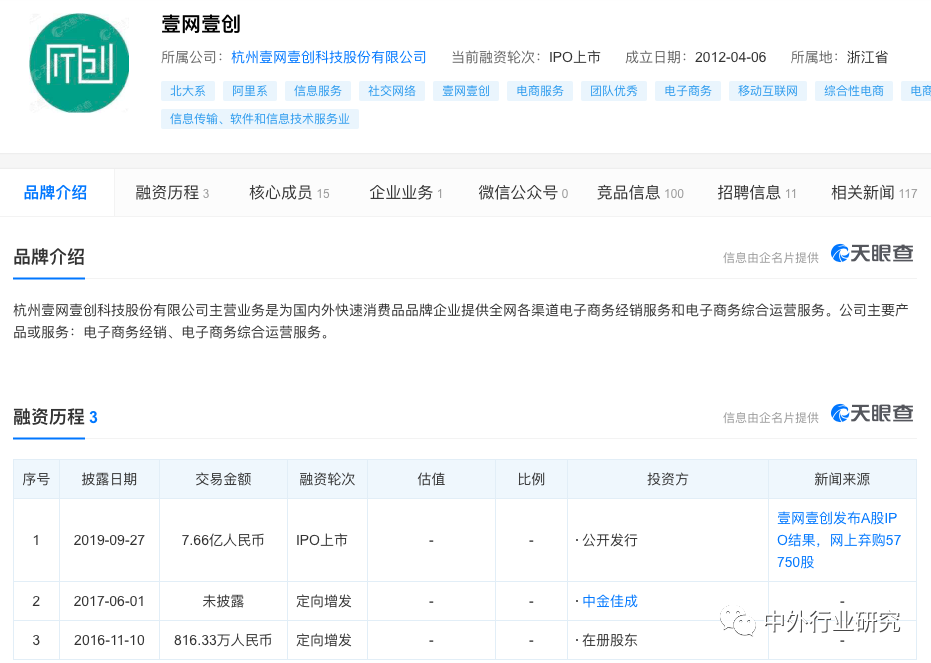Open the 中金佳成 investor link
931x663 pixels.
click(609, 601)
